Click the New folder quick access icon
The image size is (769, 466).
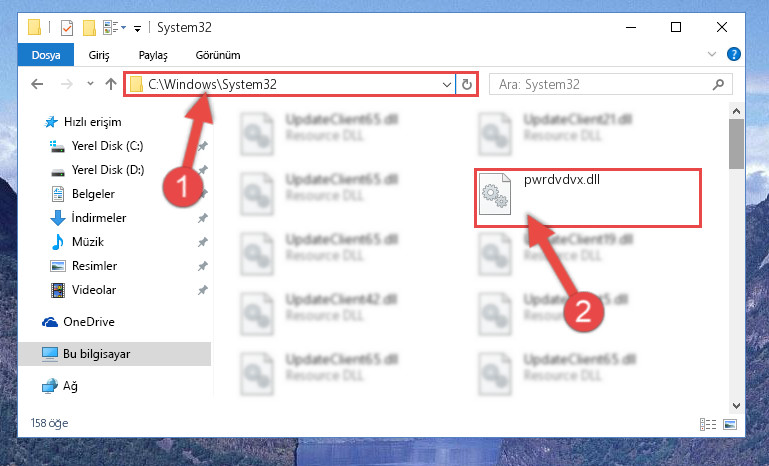89,28
